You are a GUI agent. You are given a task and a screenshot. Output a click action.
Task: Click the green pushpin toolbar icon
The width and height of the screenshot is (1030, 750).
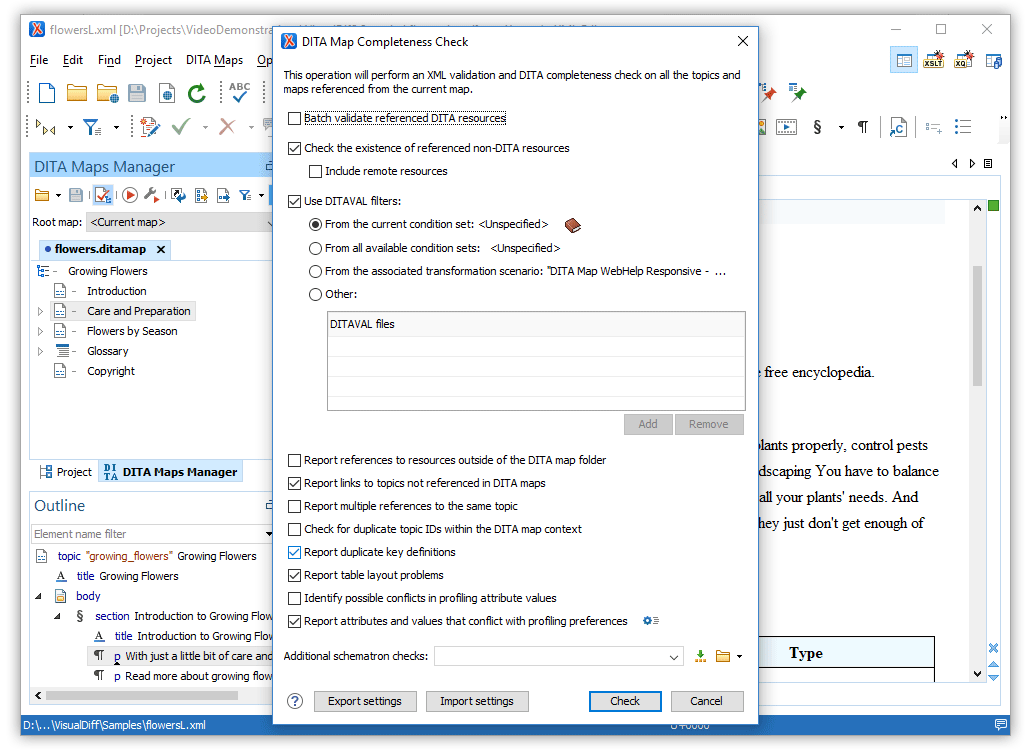tap(797, 93)
